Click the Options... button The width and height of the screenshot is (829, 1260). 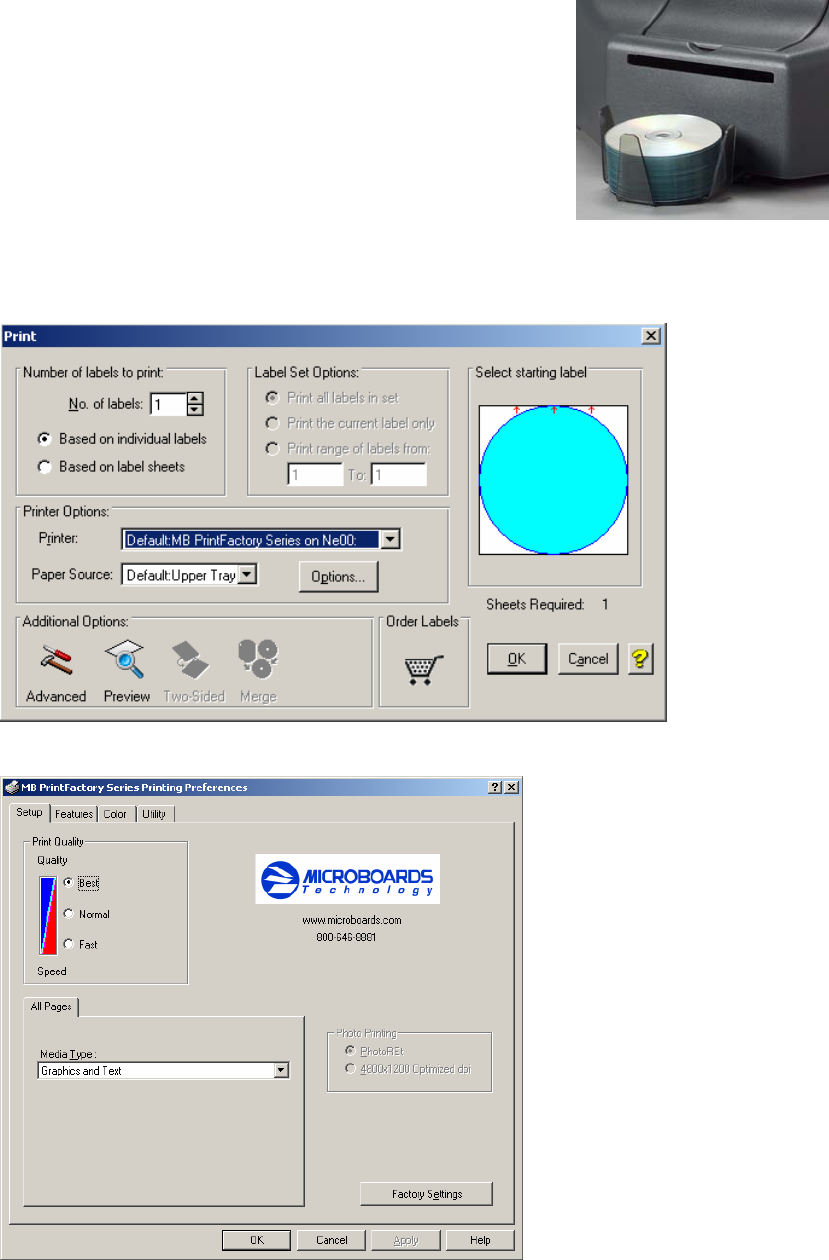338,576
